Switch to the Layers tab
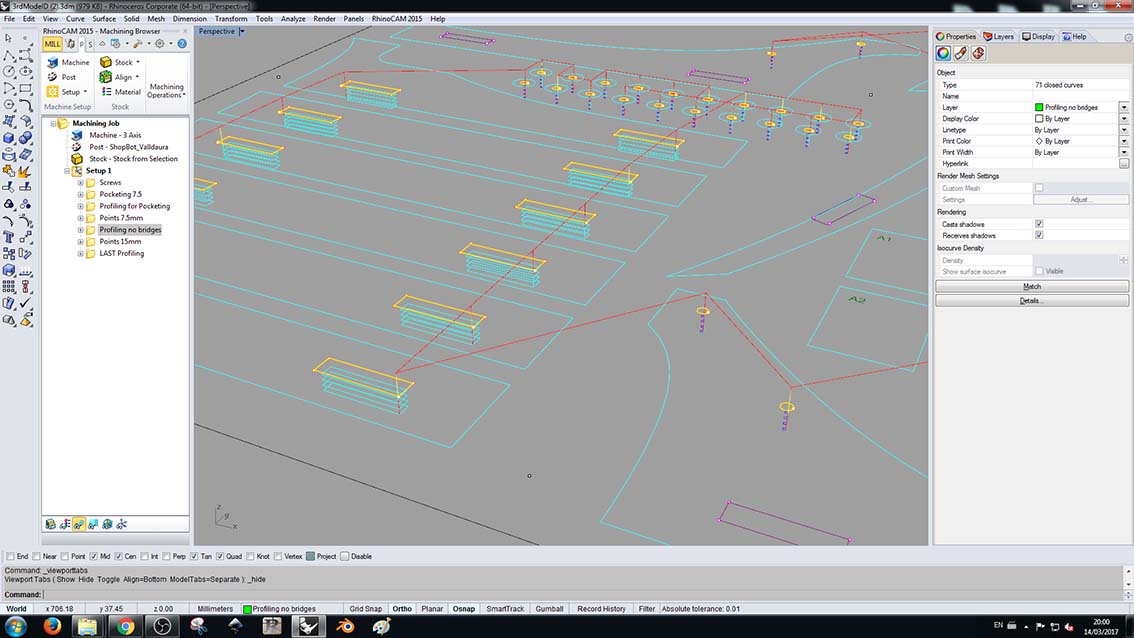1134x638 pixels. pos(1001,36)
